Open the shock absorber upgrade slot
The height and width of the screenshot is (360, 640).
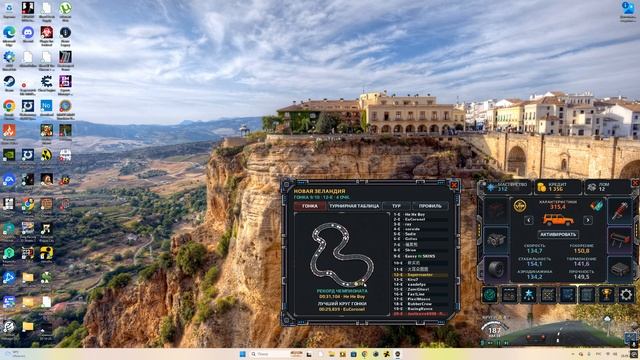620,211
